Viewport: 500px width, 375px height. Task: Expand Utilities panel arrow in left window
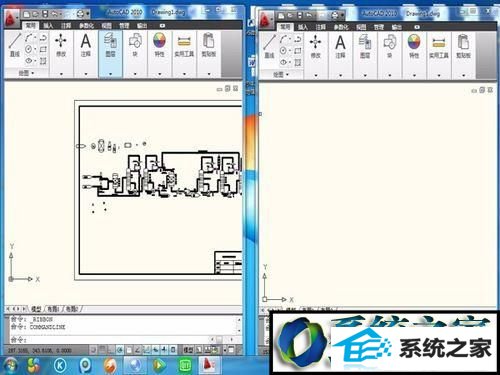[x=184, y=74]
